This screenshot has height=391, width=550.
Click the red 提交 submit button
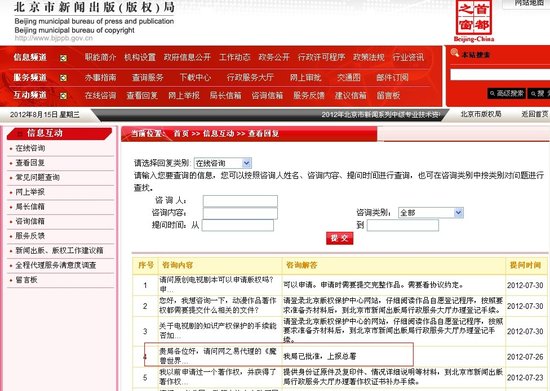coord(340,238)
